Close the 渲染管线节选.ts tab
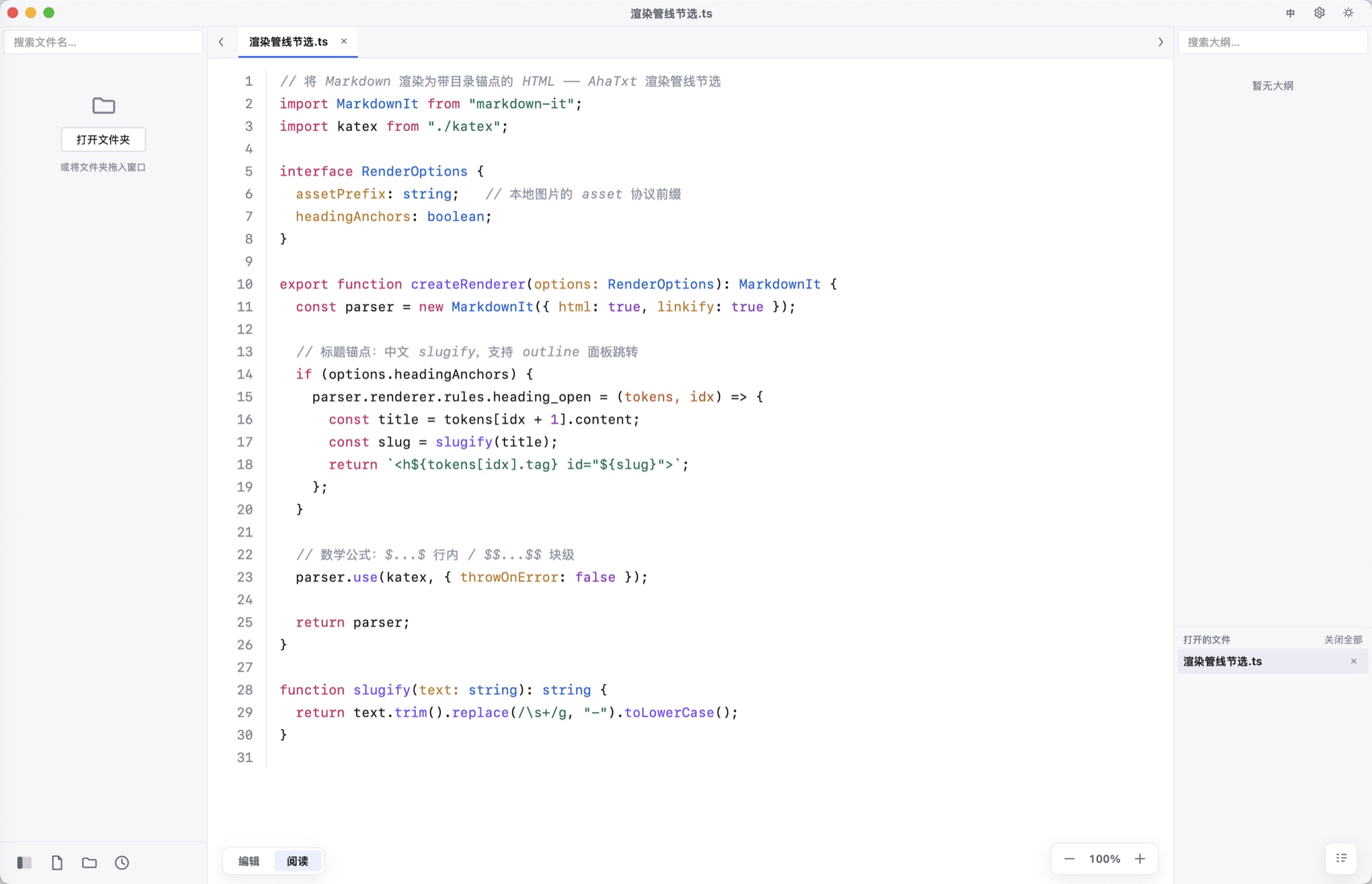The height and width of the screenshot is (884, 1372). (344, 41)
